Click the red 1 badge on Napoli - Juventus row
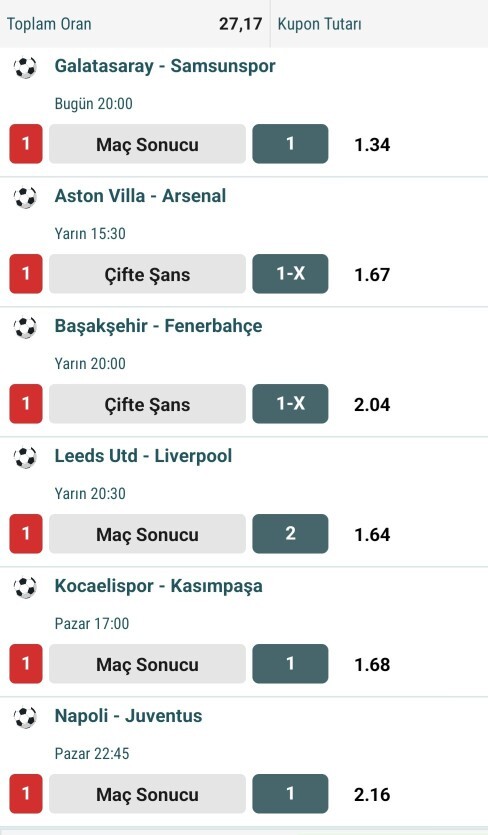Viewport: 488px width, 835px height. tap(26, 793)
